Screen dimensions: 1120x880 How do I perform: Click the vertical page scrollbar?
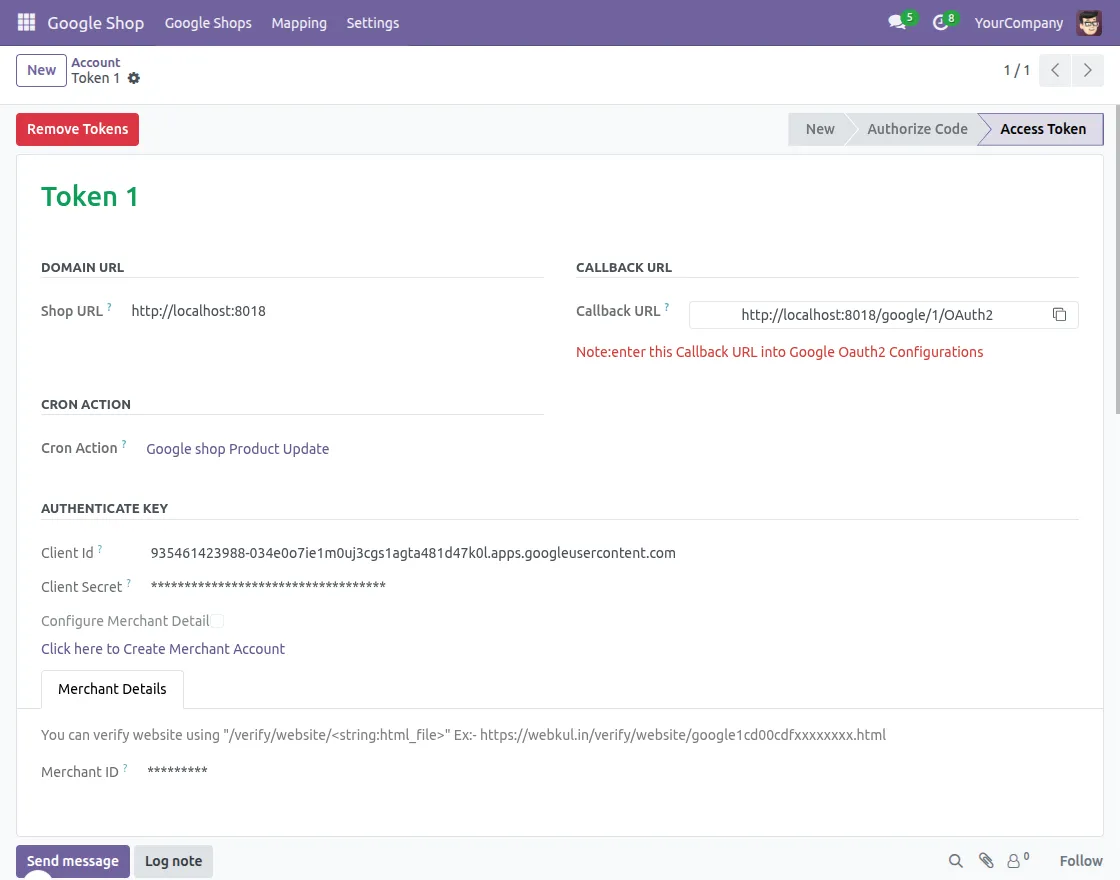[1117, 257]
